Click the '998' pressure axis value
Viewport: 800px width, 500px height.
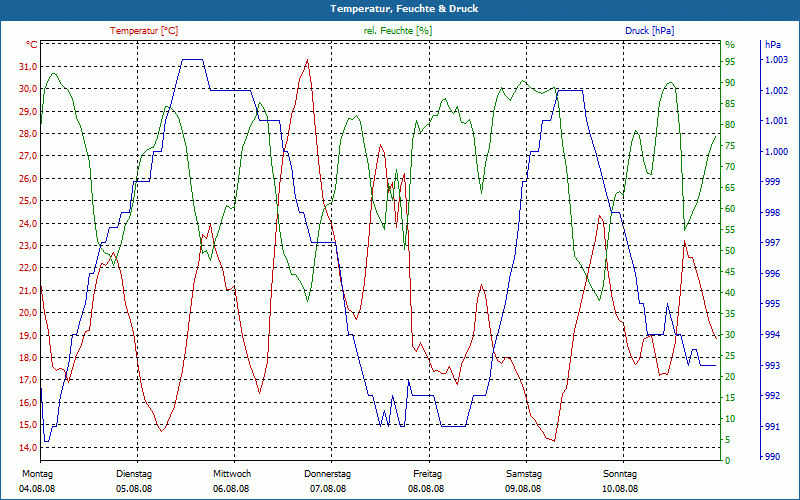(772, 213)
